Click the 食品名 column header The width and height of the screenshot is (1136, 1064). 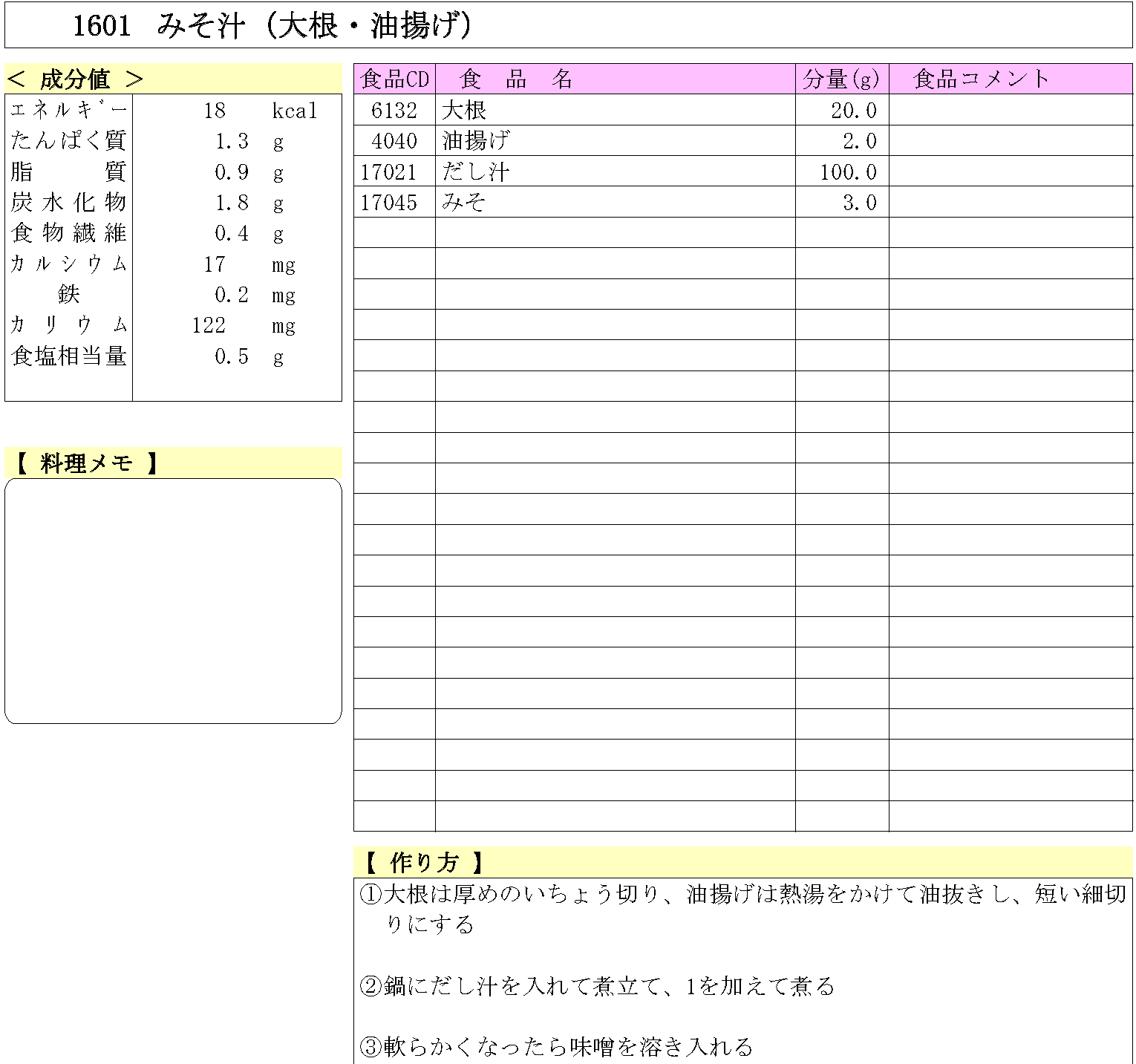tap(516, 79)
